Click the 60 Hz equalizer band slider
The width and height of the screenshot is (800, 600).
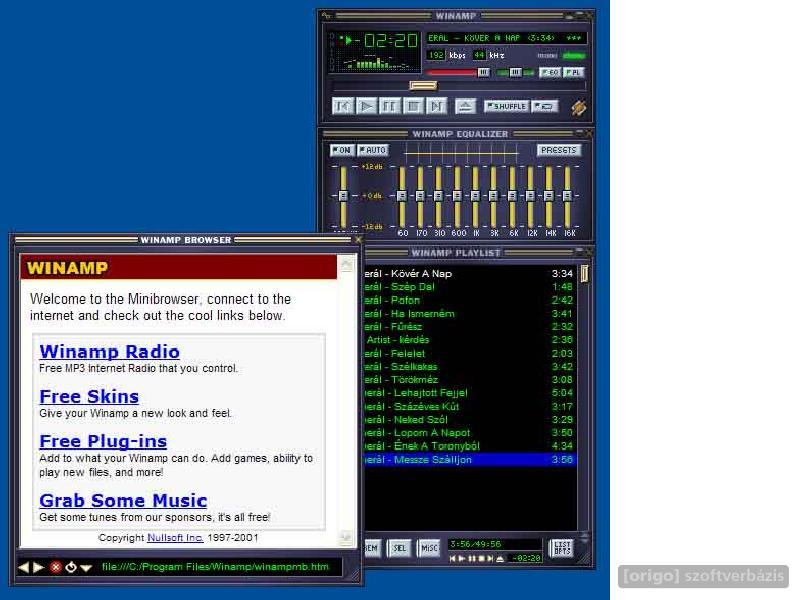point(402,196)
